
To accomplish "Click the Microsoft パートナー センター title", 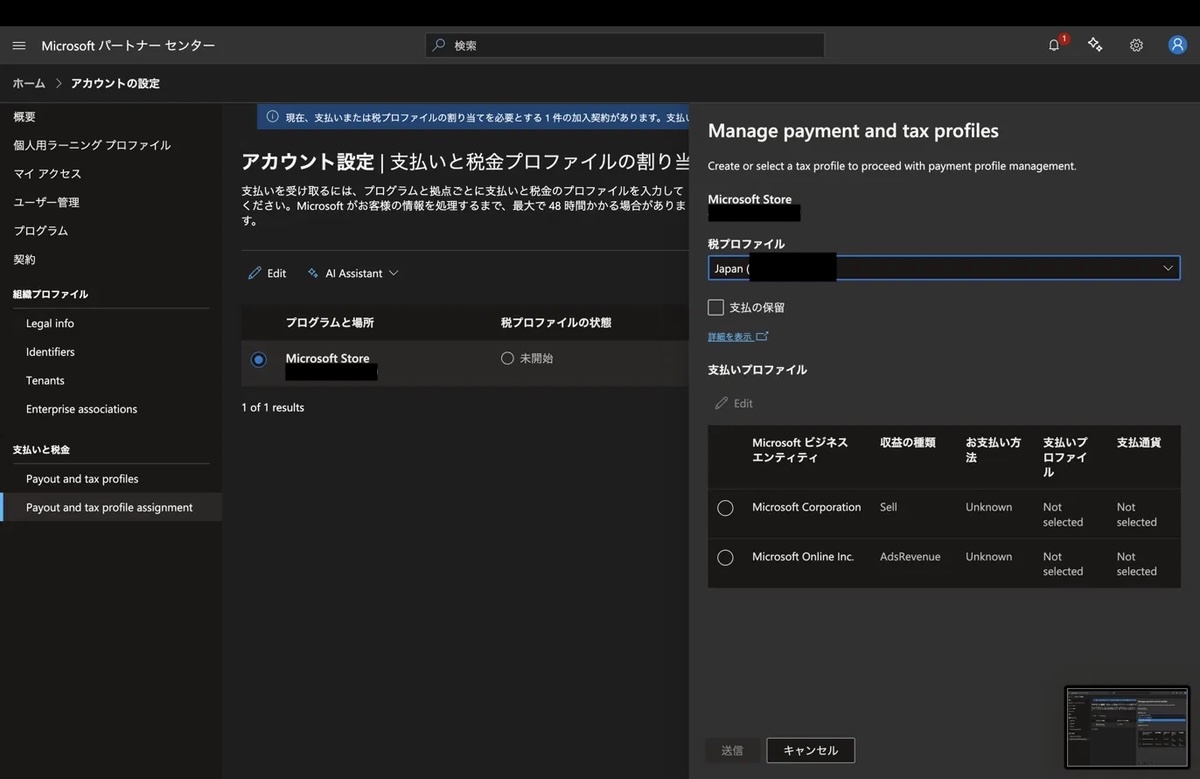I will pos(128,45).
